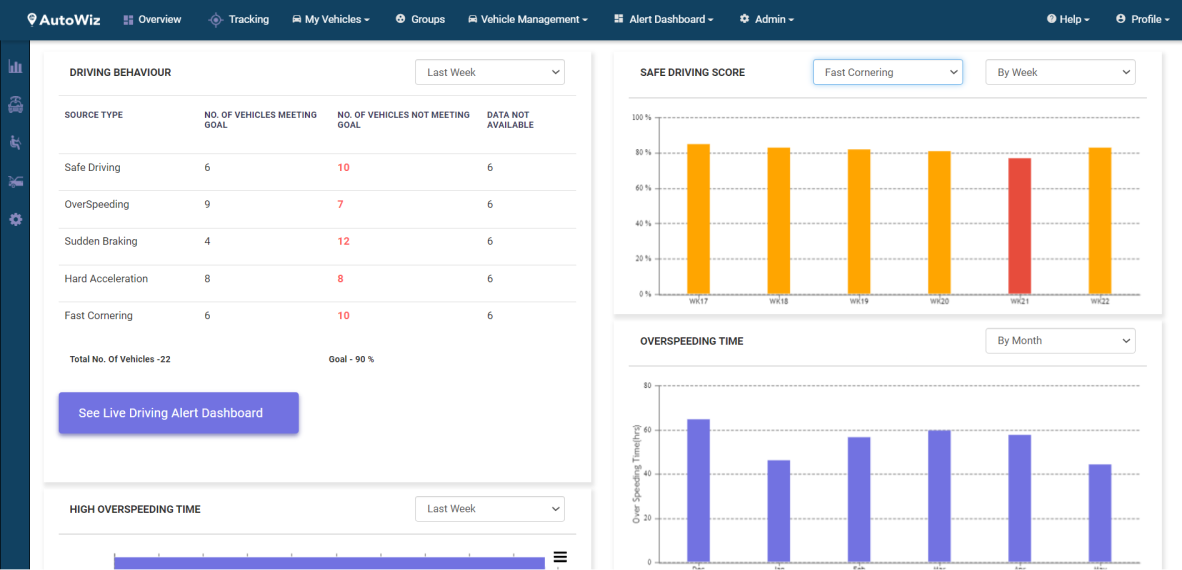Open the By Week dropdown
Image resolution: width=1182 pixels, height=570 pixels.
coord(1060,72)
